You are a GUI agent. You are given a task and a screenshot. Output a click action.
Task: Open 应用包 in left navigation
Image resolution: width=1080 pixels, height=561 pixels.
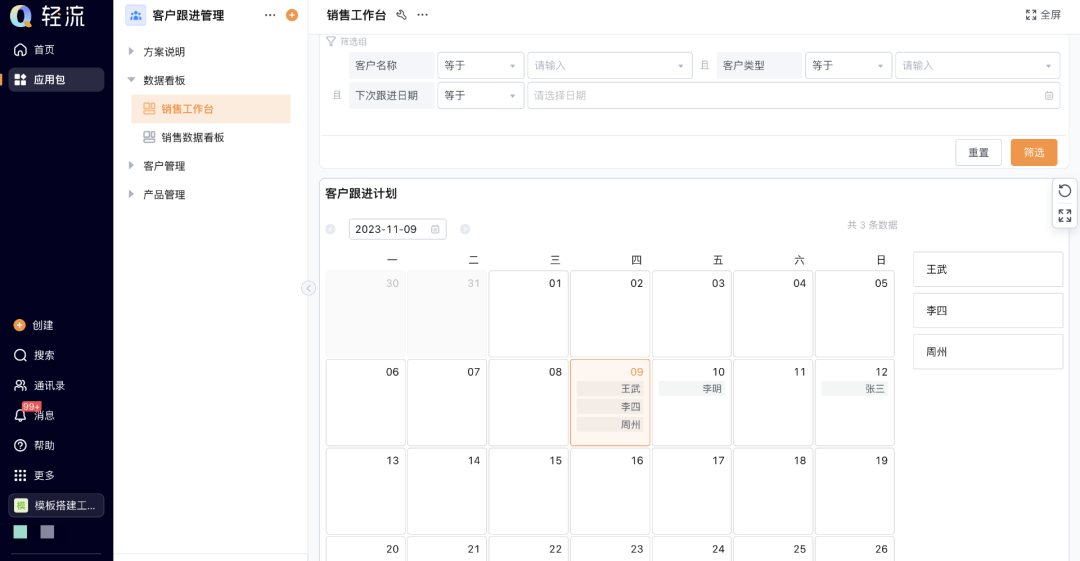coord(56,80)
